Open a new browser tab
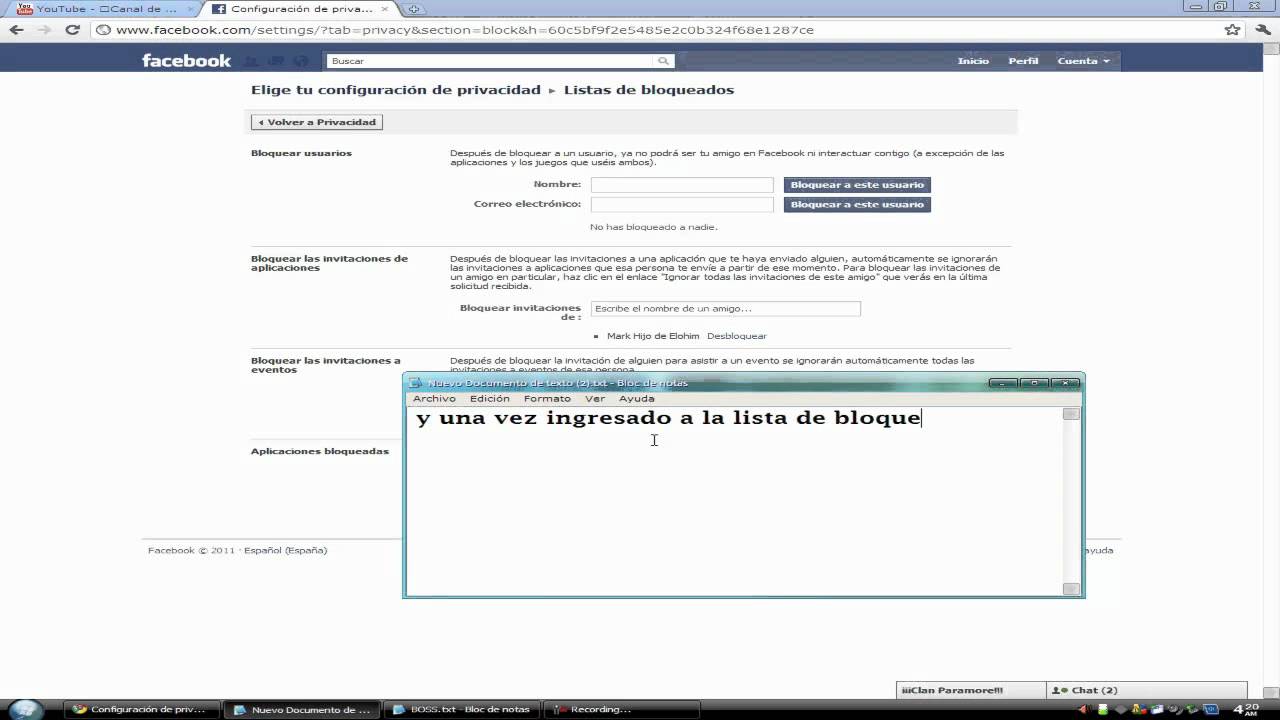The image size is (1280, 720). click(x=413, y=9)
